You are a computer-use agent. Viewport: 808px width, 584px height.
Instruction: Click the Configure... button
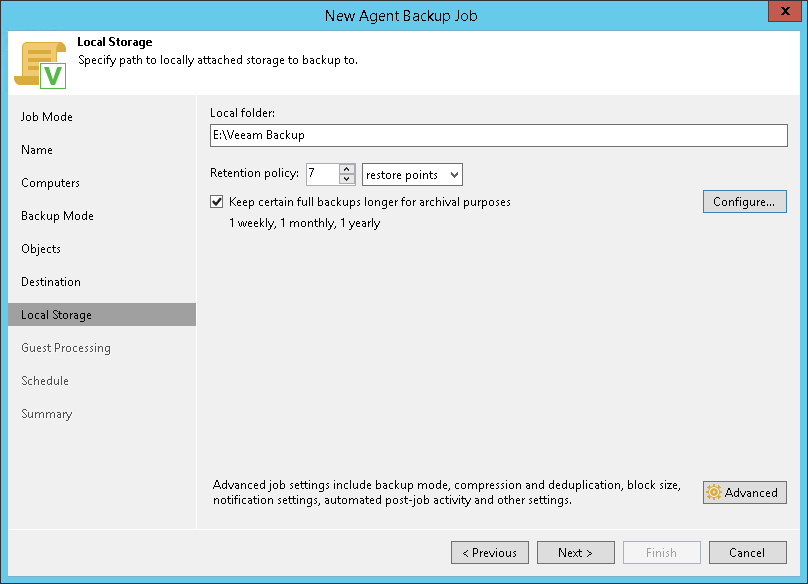(x=744, y=202)
